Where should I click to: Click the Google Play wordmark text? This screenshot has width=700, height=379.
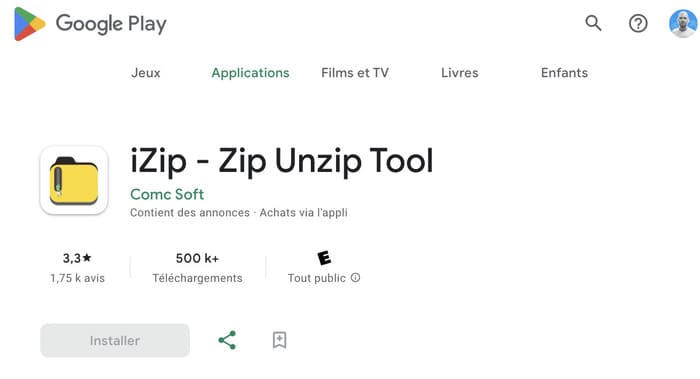click(111, 24)
